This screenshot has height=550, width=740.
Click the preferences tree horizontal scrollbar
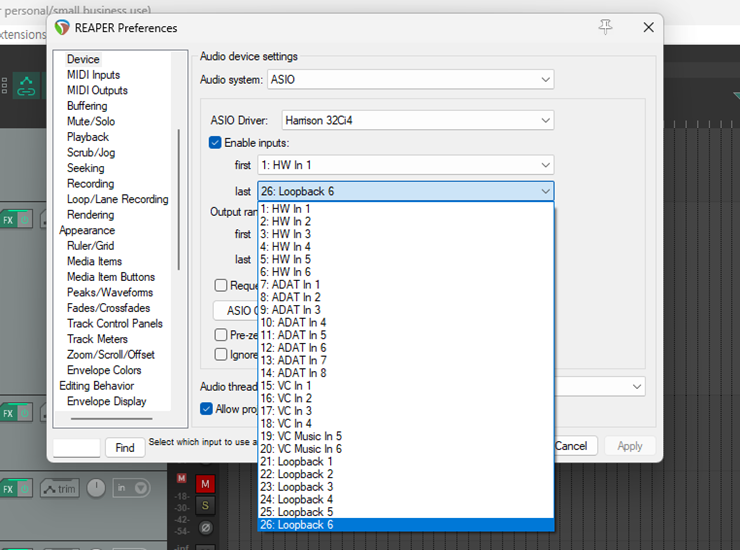pos(112,418)
